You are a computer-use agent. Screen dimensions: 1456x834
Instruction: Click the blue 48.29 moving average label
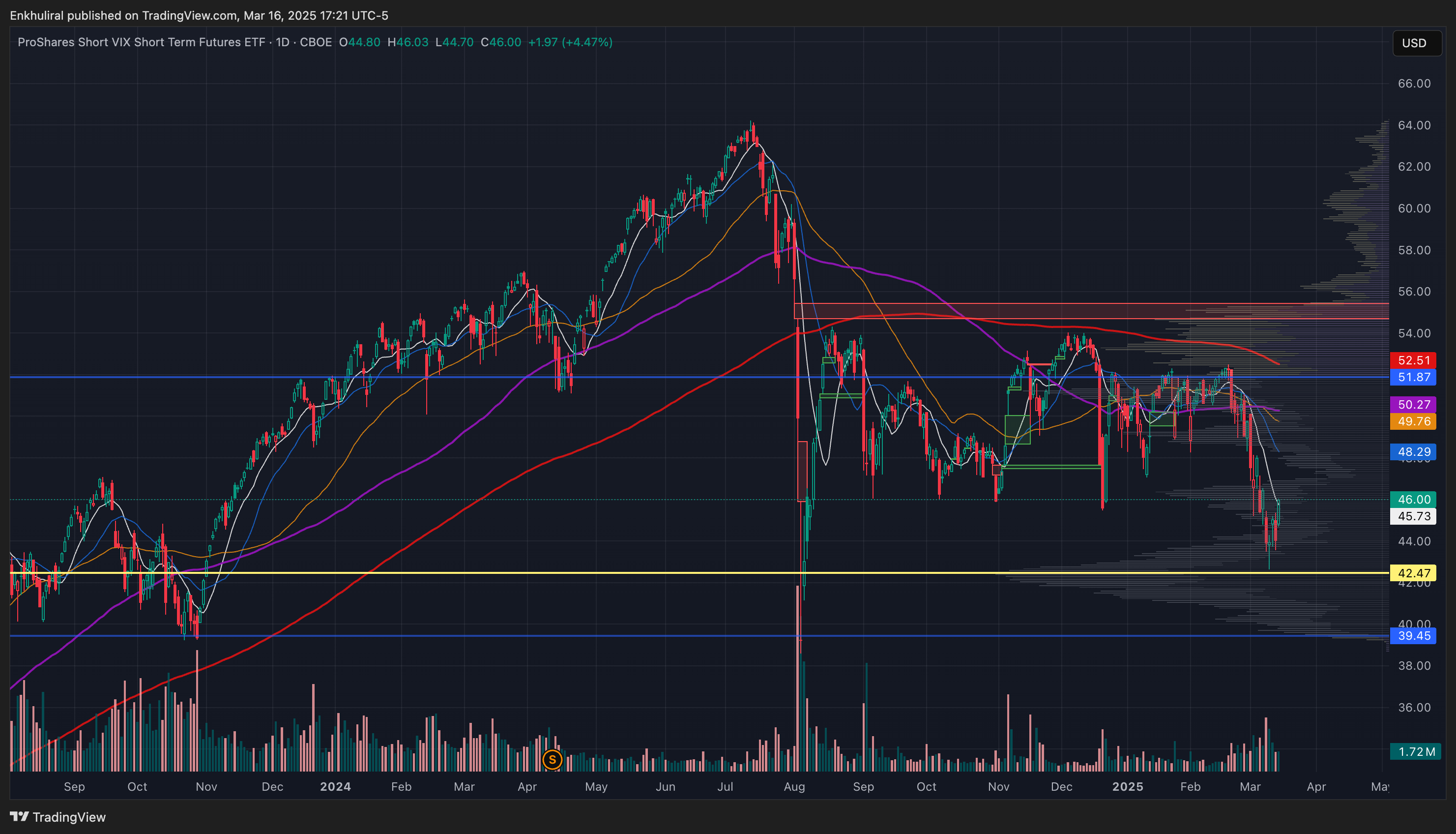pyautogui.click(x=1413, y=452)
